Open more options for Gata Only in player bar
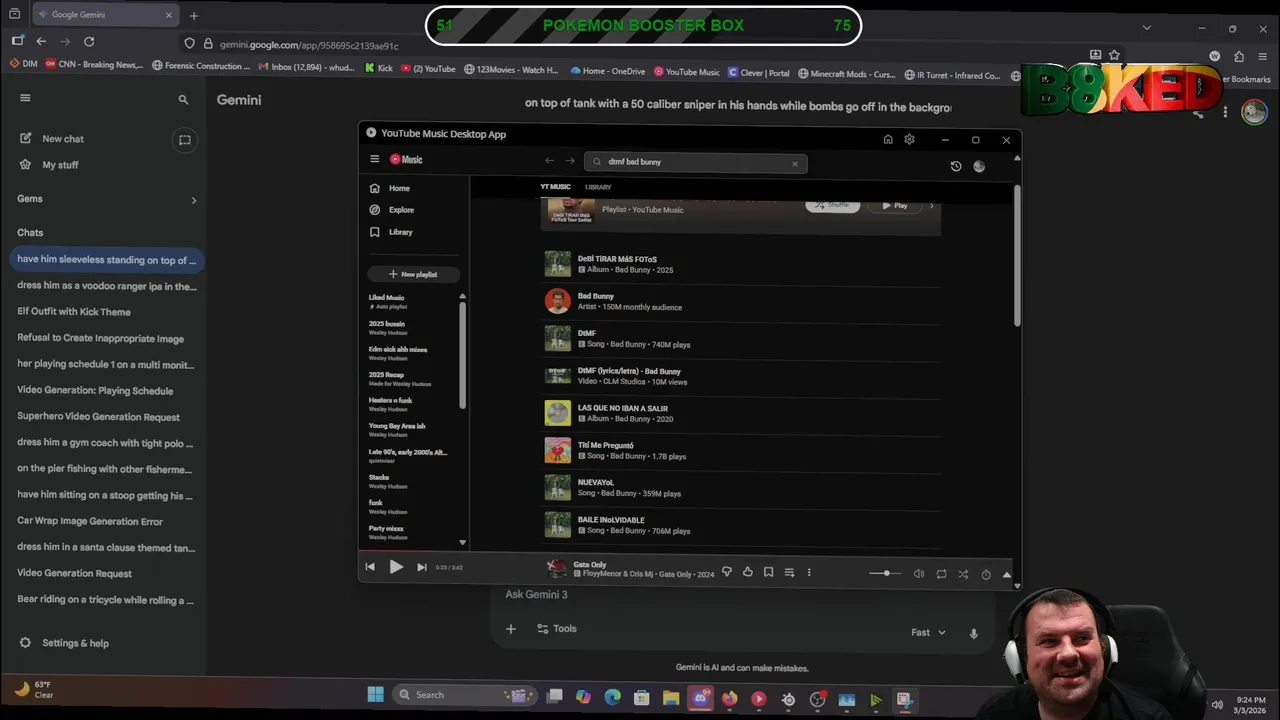The width and height of the screenshot is (1280, 720). pyautogui.click(x=809, y=572)
